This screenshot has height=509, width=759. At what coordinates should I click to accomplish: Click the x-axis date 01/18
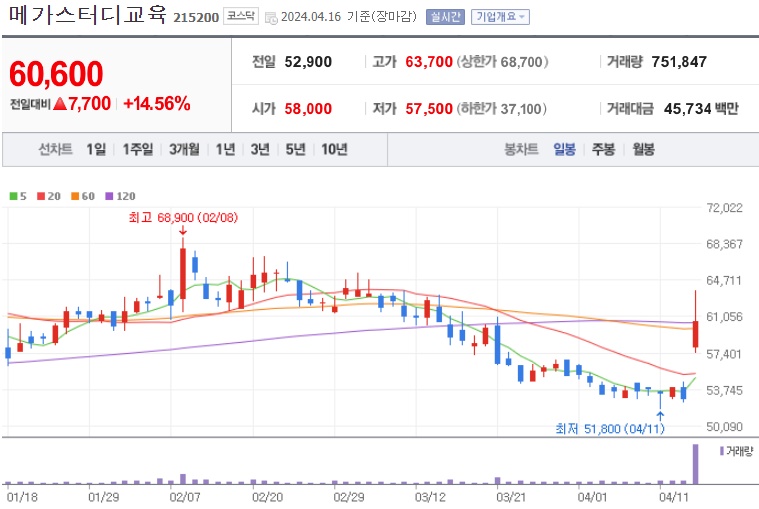pyautogui.click(x=22, y=497)
